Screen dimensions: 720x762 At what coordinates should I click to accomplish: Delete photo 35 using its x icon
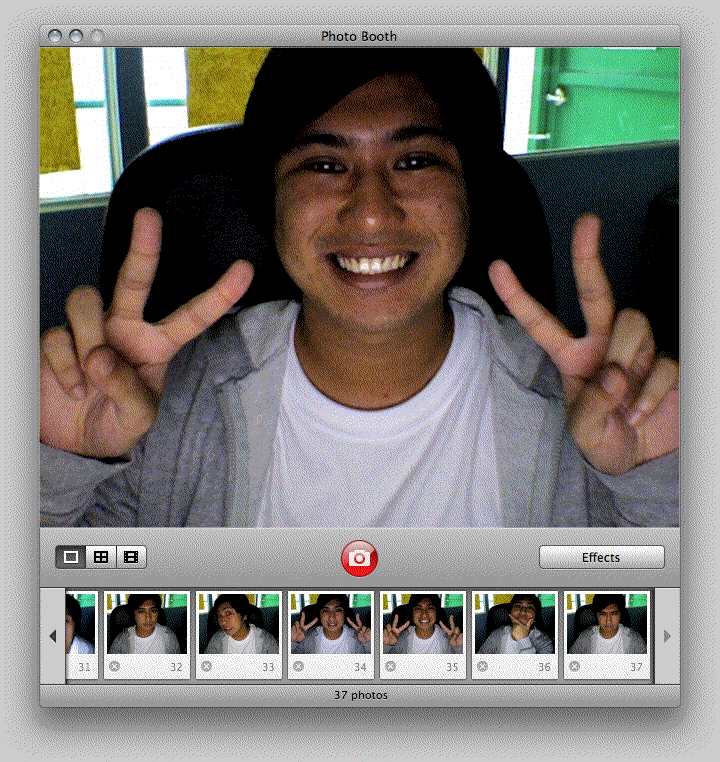click(x=390, y=666)
